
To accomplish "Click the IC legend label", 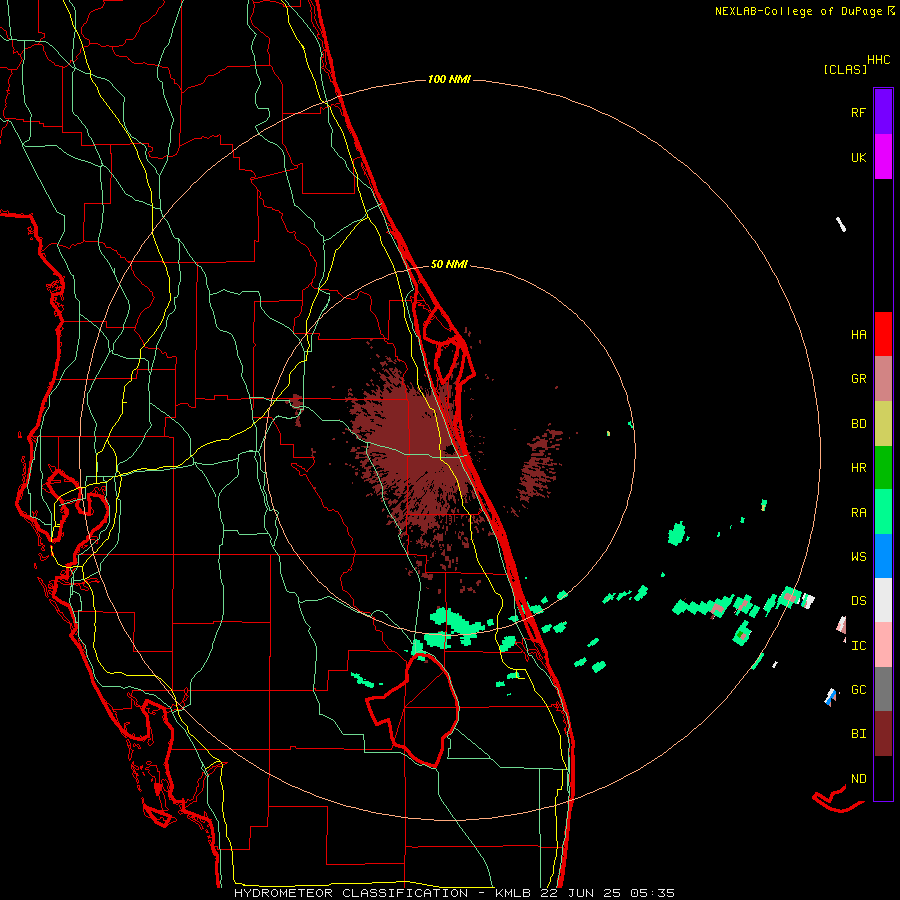I will (x=858, y=646).
